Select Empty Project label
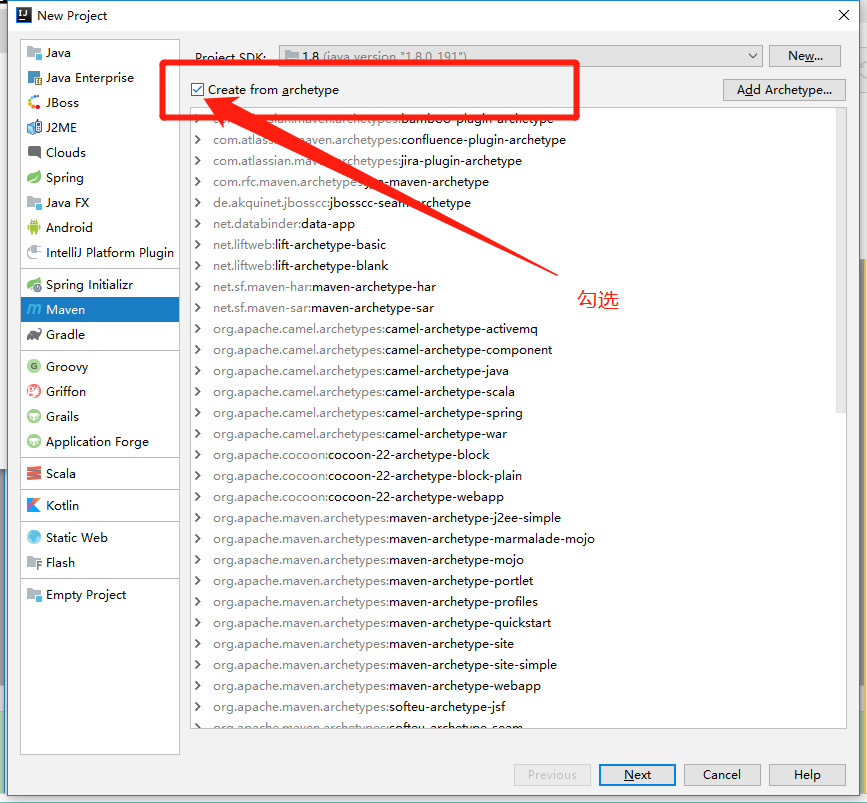 [x=86, y=595]
